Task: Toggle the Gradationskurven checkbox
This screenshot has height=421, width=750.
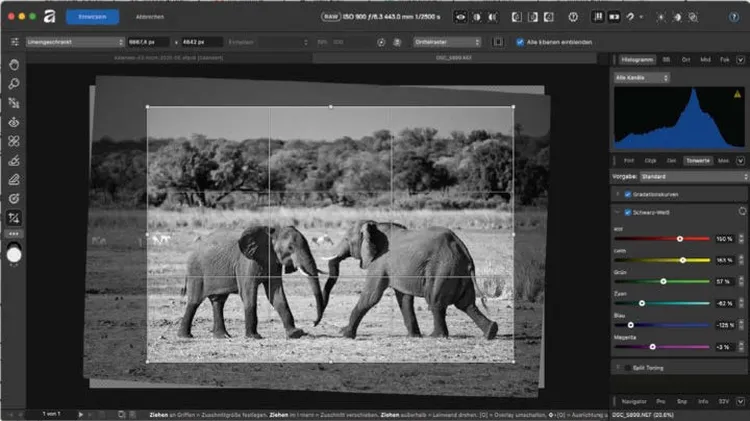Action: pos(628,194)
